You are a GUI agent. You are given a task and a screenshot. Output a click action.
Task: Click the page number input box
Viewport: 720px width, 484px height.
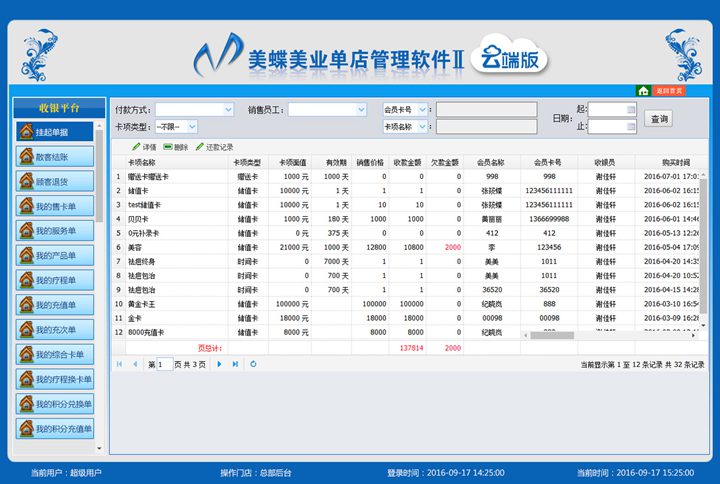pos(164,364)
